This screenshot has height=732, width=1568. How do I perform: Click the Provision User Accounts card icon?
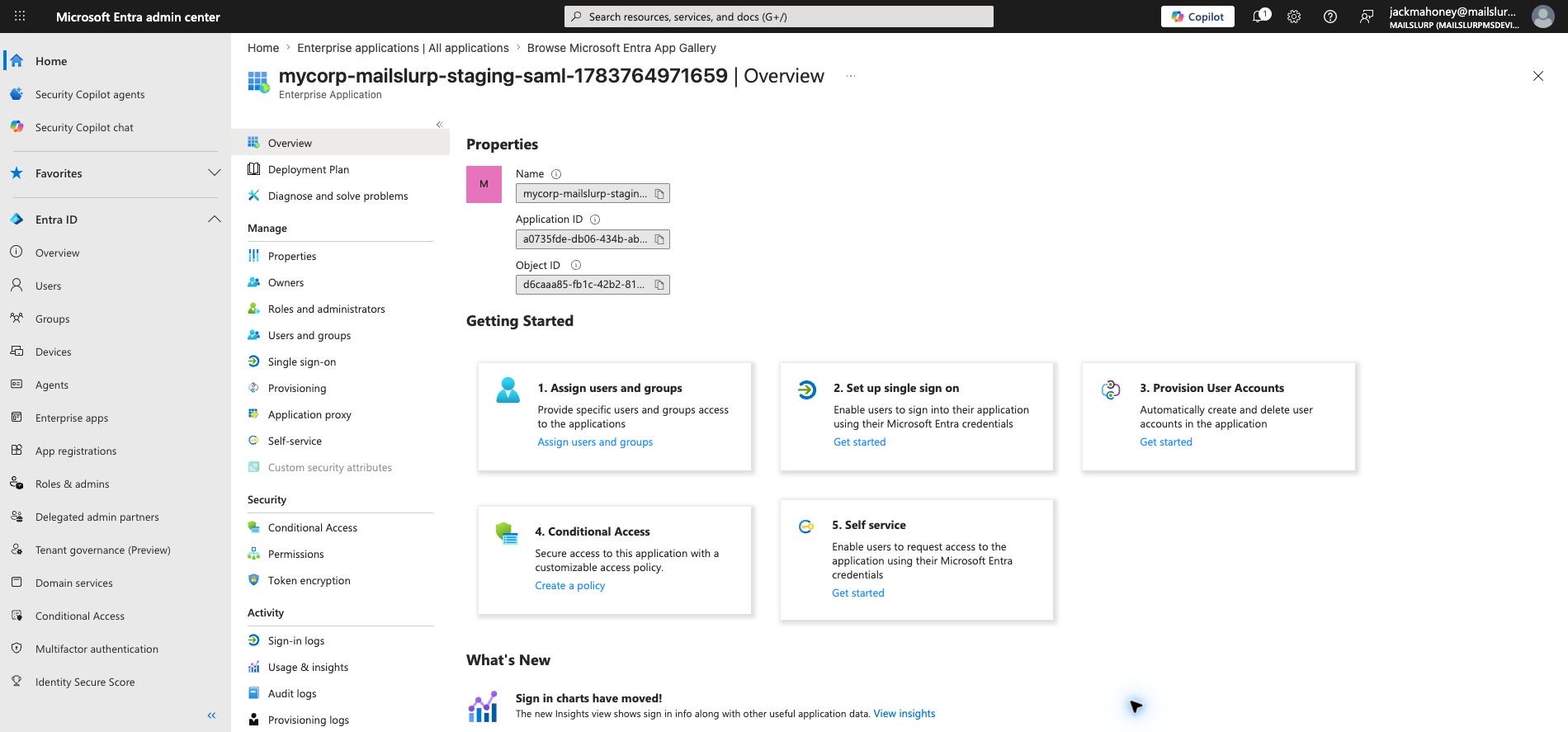(x=1111, y=390)
